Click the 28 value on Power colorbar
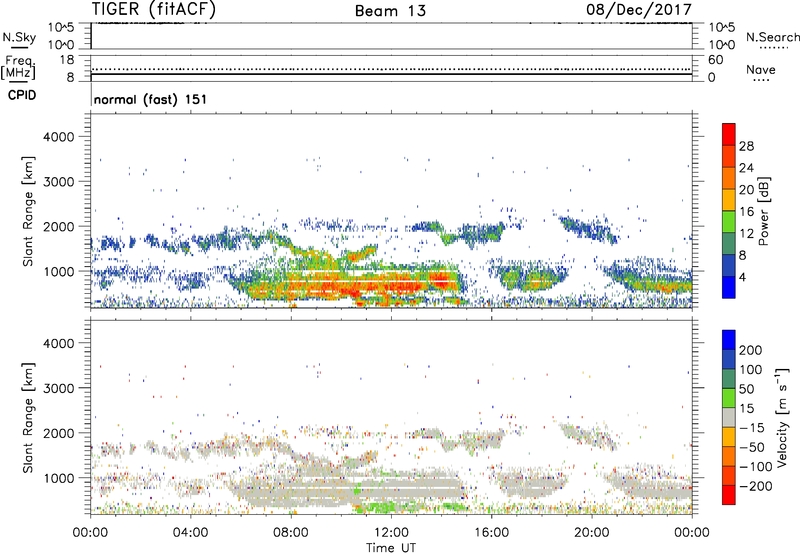 pyautogui.click(x=746, y=146)
